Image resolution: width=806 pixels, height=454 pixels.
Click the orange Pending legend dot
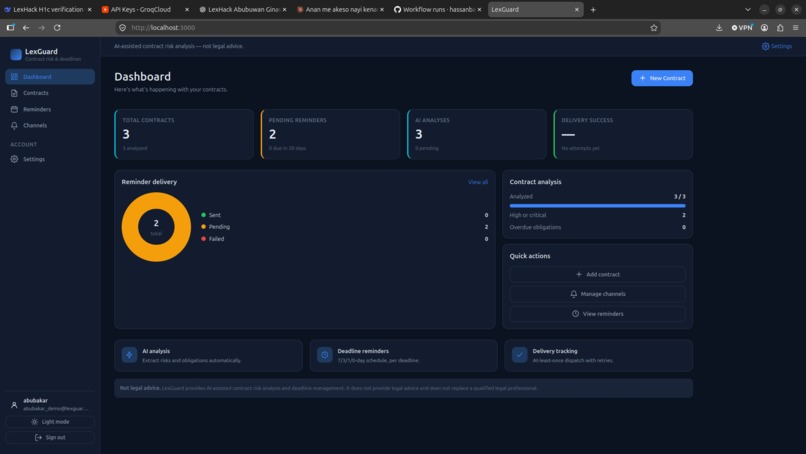tap(204, 227)
